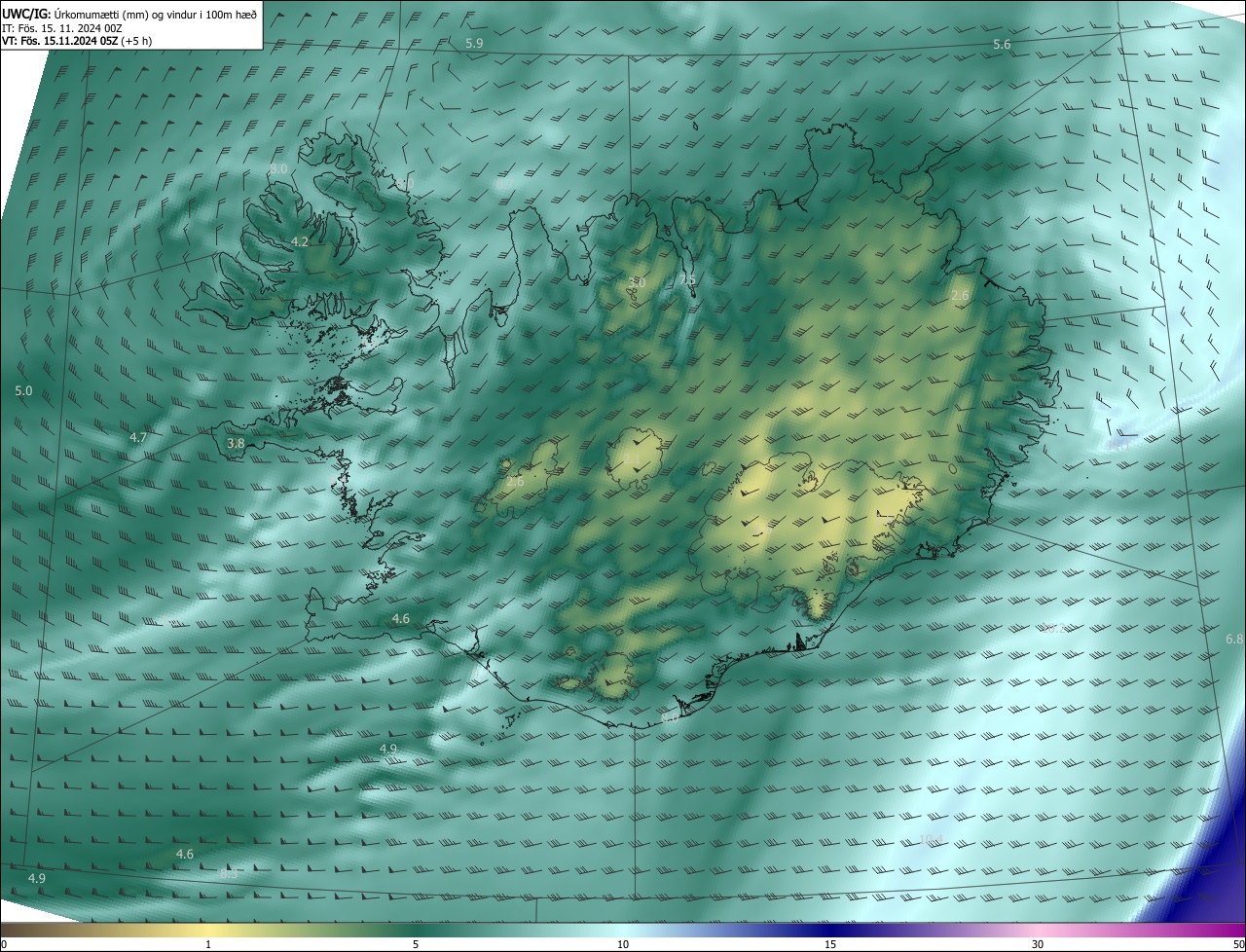Click the yellow band of the color scale

click(208, 931)
